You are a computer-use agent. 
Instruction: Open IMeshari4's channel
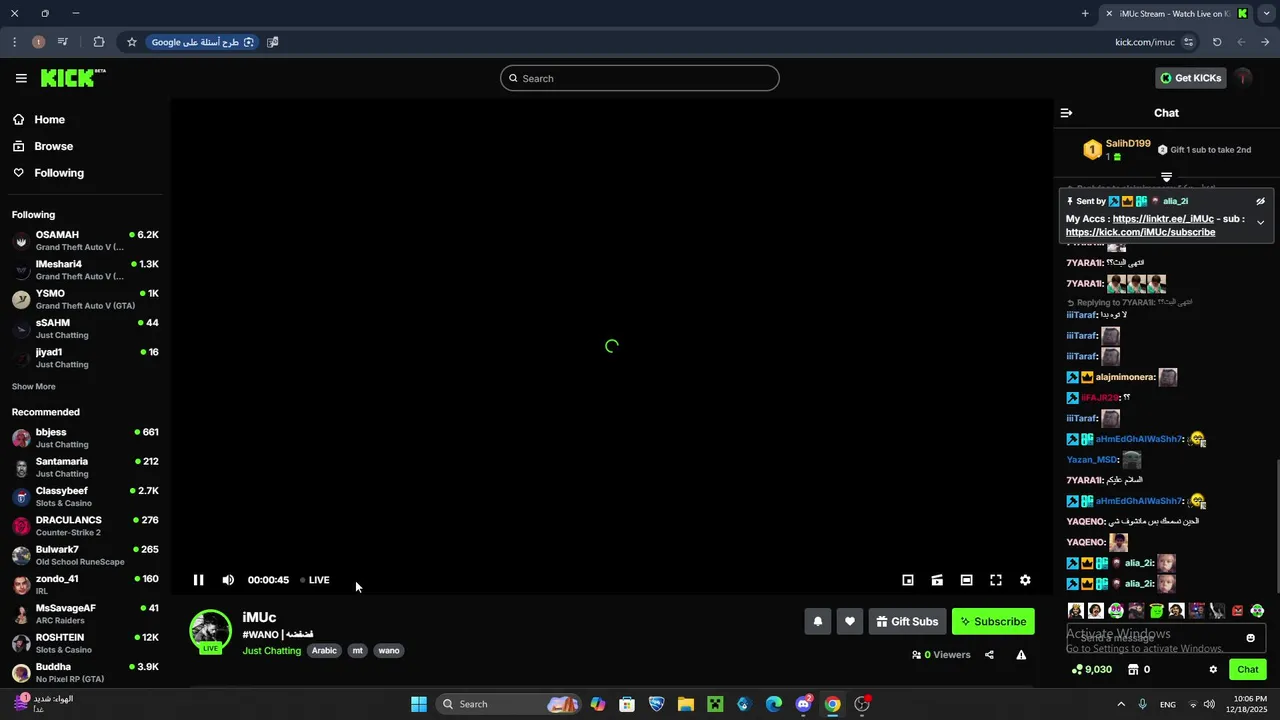tap(85, 270)
